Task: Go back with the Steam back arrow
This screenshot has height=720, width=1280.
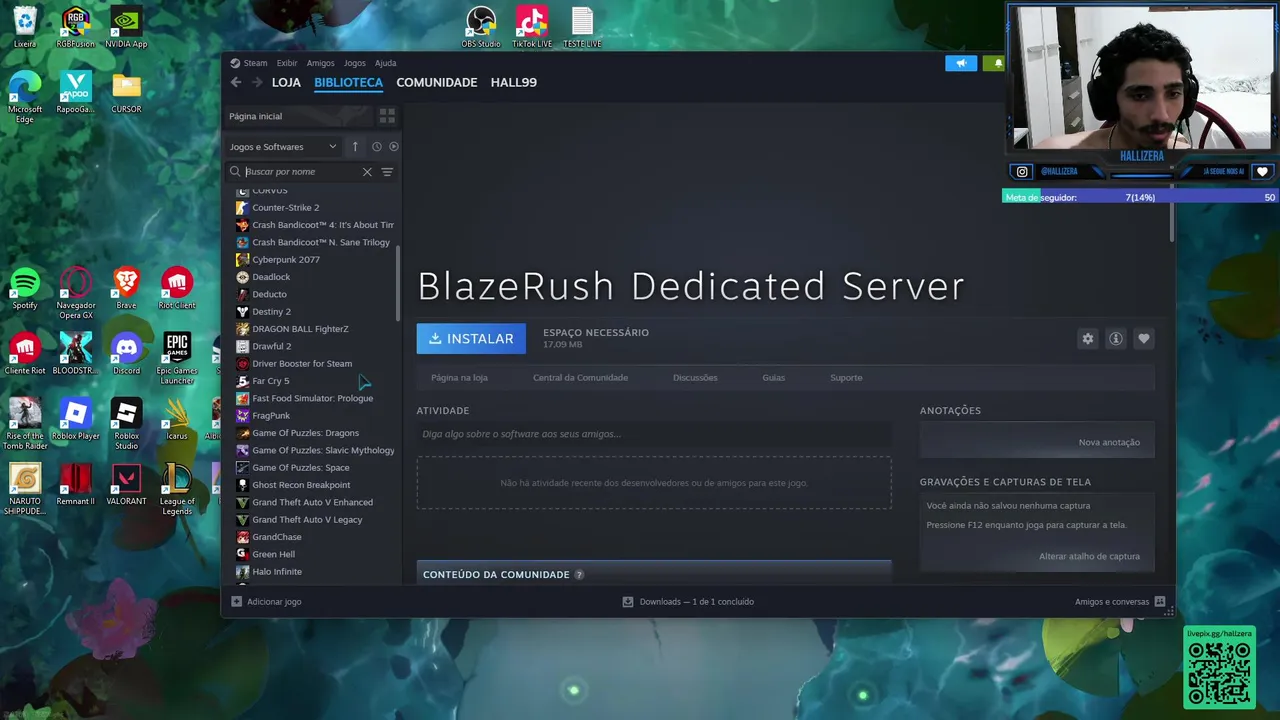Action: (x=236, y=83)
